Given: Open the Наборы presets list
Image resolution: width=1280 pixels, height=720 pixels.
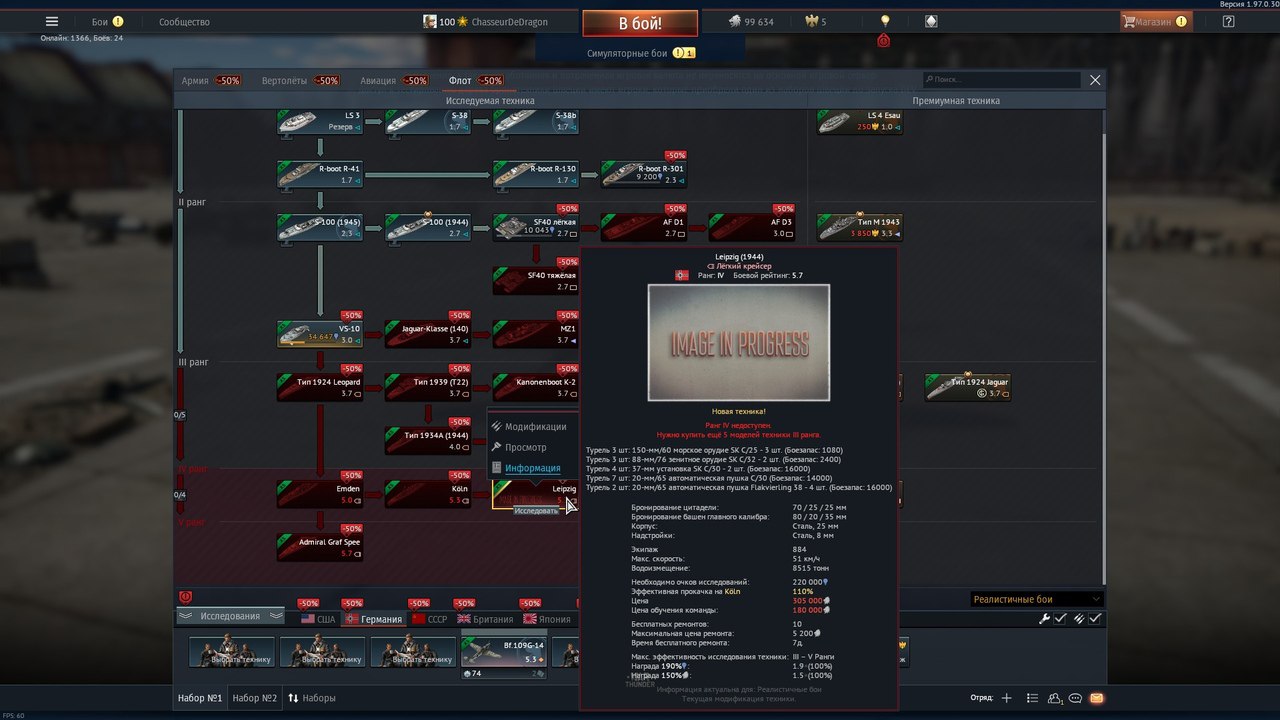Looking at the screenshot, I should point(312,698).
